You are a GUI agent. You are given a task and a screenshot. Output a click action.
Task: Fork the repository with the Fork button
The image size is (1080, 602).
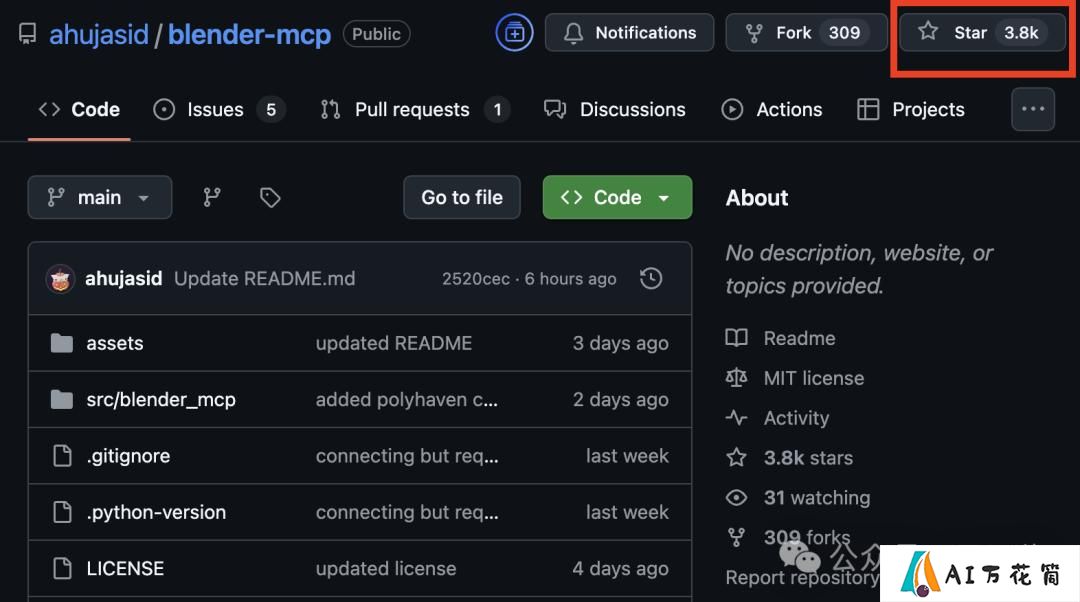807,32
